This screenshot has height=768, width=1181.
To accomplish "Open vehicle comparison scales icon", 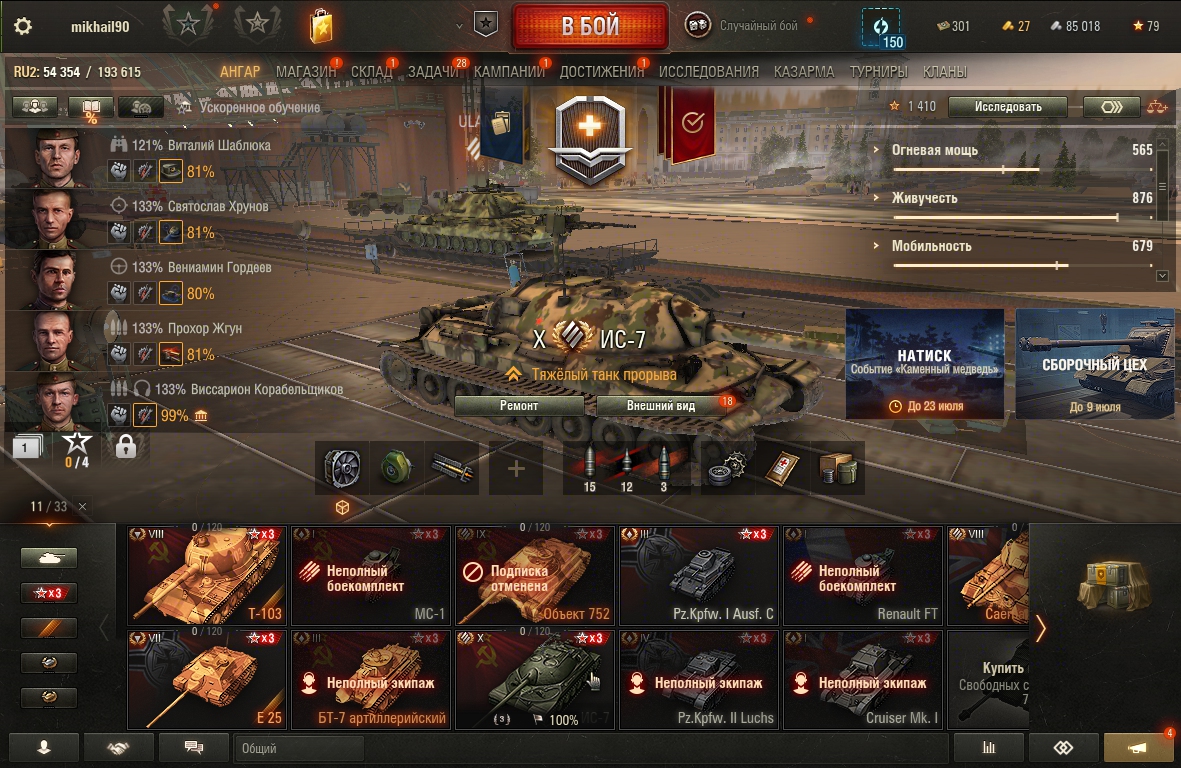I will 1157,107.
